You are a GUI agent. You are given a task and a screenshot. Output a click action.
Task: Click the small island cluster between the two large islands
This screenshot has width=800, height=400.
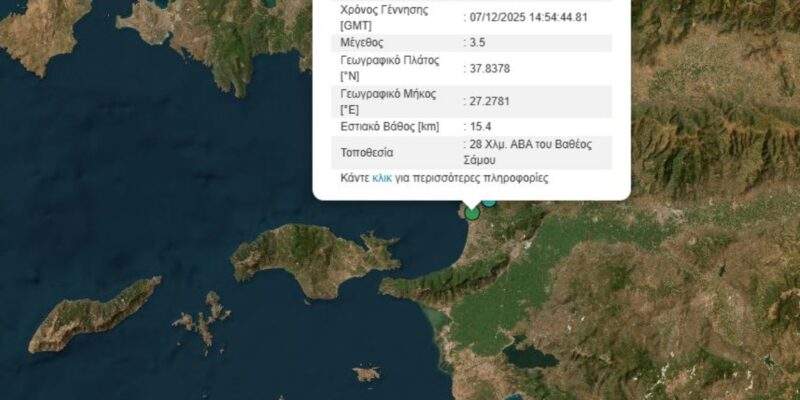203,321
